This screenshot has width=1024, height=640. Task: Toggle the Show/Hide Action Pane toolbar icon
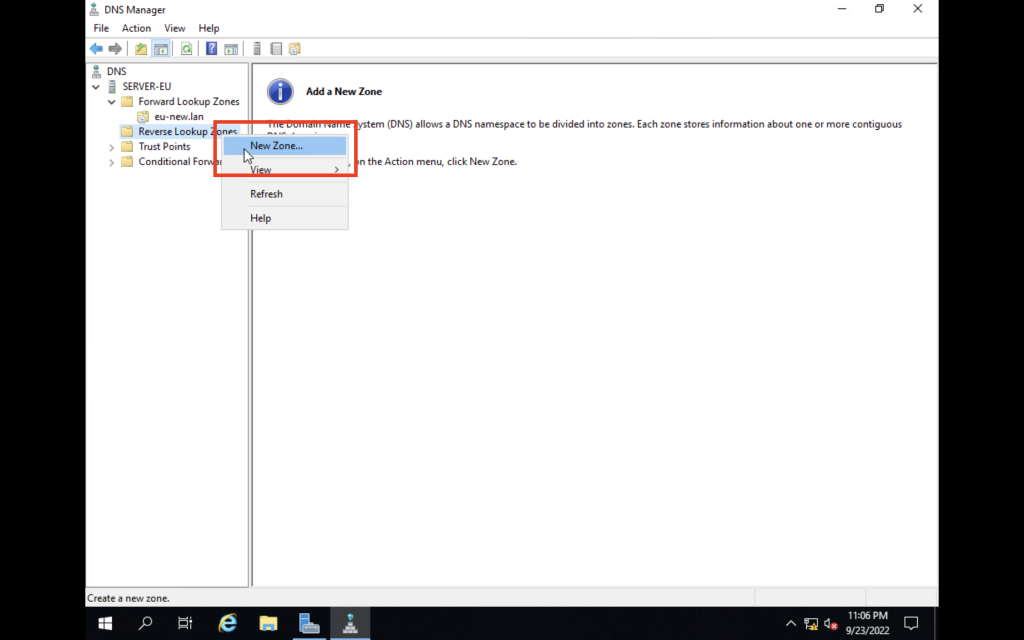(x=231, y=49)
